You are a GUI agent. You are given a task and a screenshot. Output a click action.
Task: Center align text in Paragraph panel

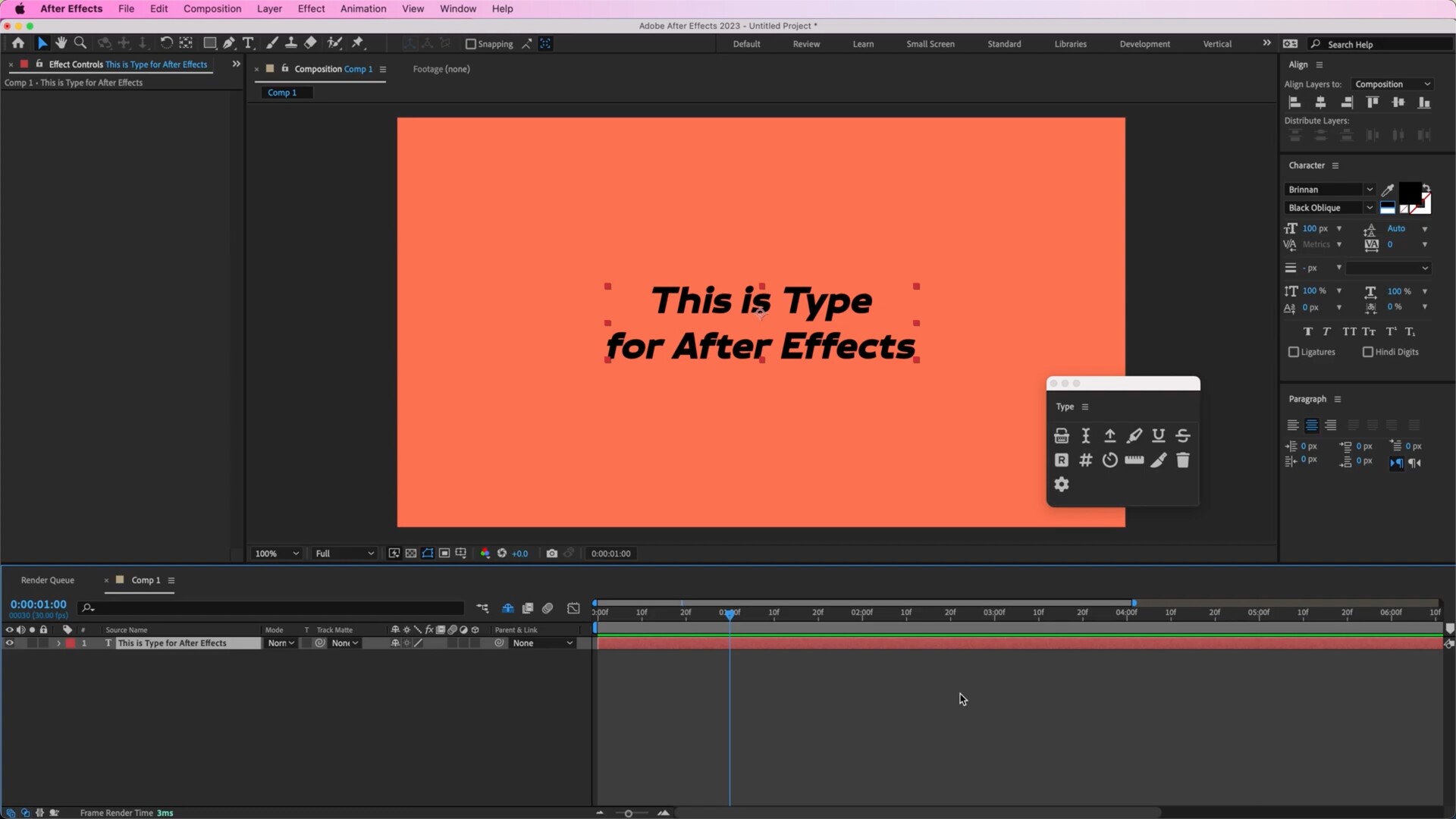[x=1312, y=425]
